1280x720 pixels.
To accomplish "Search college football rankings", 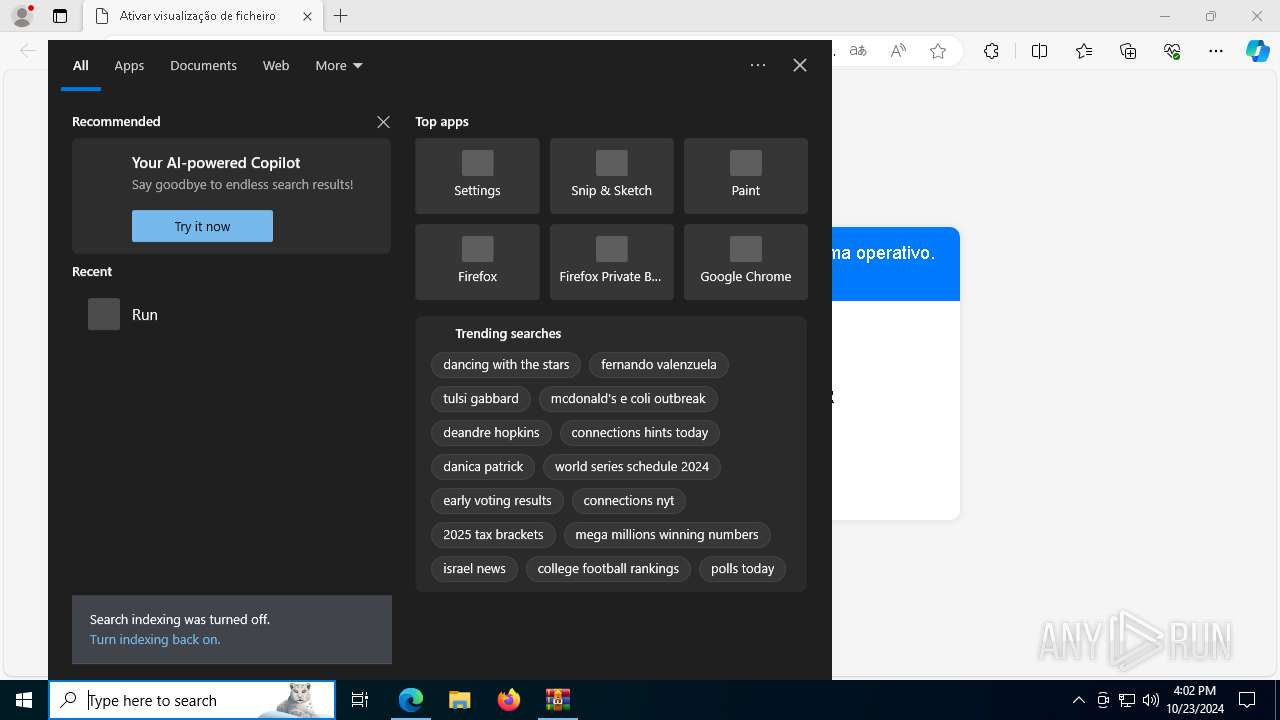I will click(608, 569).
